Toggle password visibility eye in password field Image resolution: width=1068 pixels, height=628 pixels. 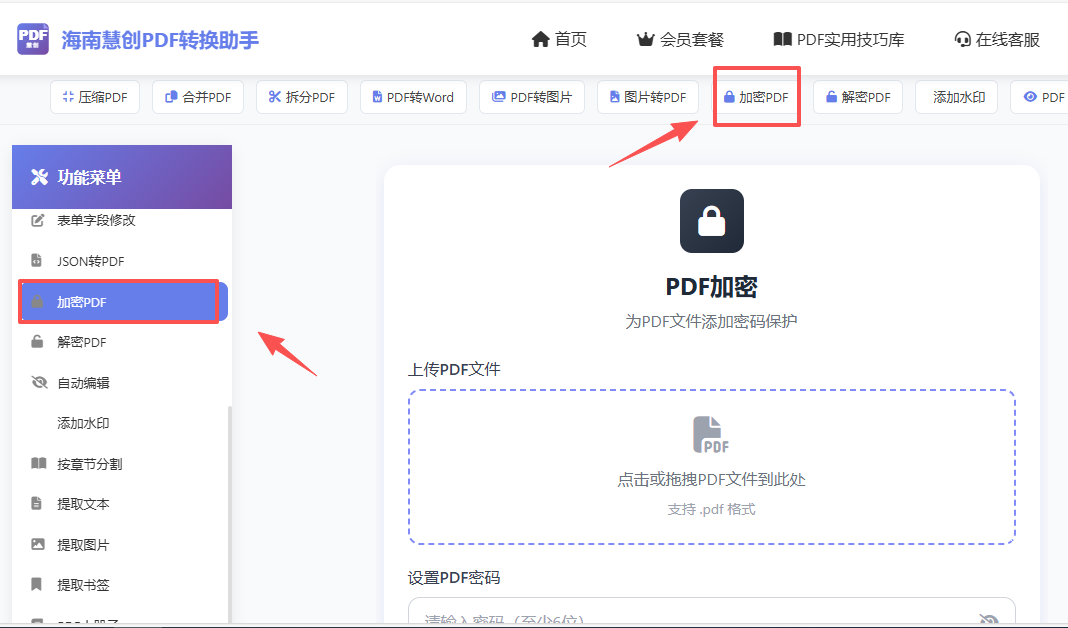pyautogui.click(x=988, y=619)
